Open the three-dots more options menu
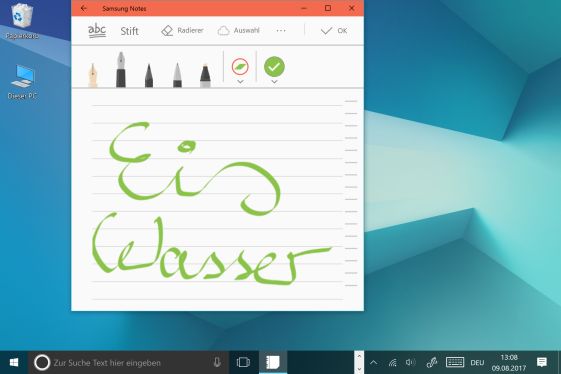The width and height of the screenshot is (561, 374). (x=281, y=31)
